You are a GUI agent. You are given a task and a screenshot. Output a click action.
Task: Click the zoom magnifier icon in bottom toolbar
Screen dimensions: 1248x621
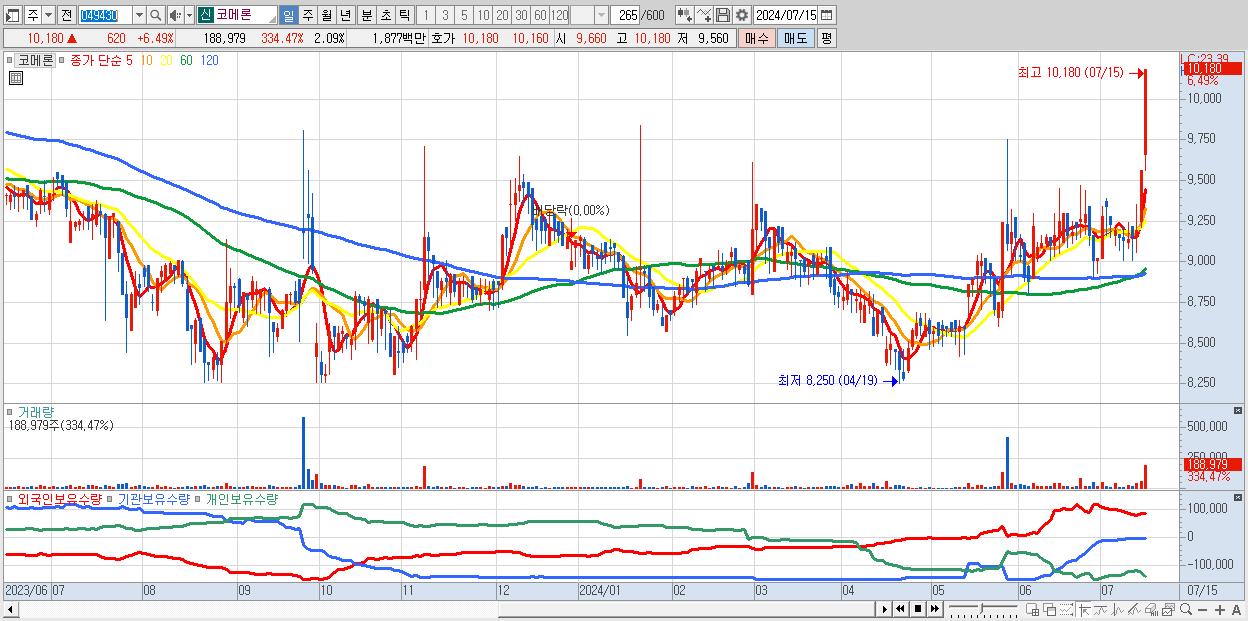[1186, 609]
